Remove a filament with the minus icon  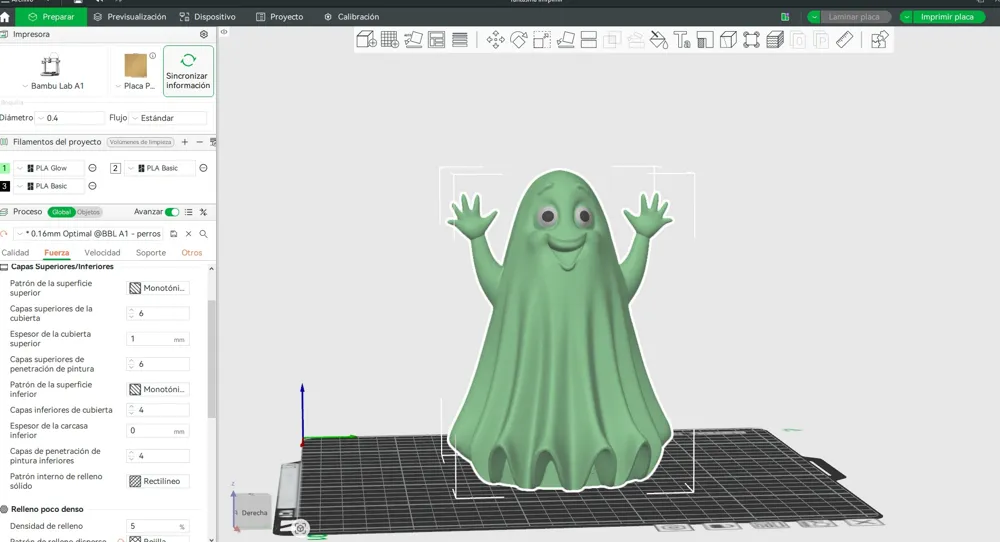[200, 142]
